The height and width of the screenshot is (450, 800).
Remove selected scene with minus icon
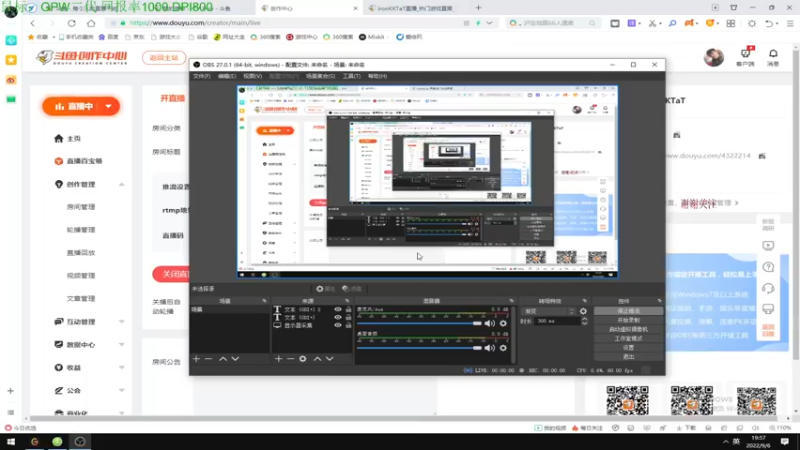[208, 359]
